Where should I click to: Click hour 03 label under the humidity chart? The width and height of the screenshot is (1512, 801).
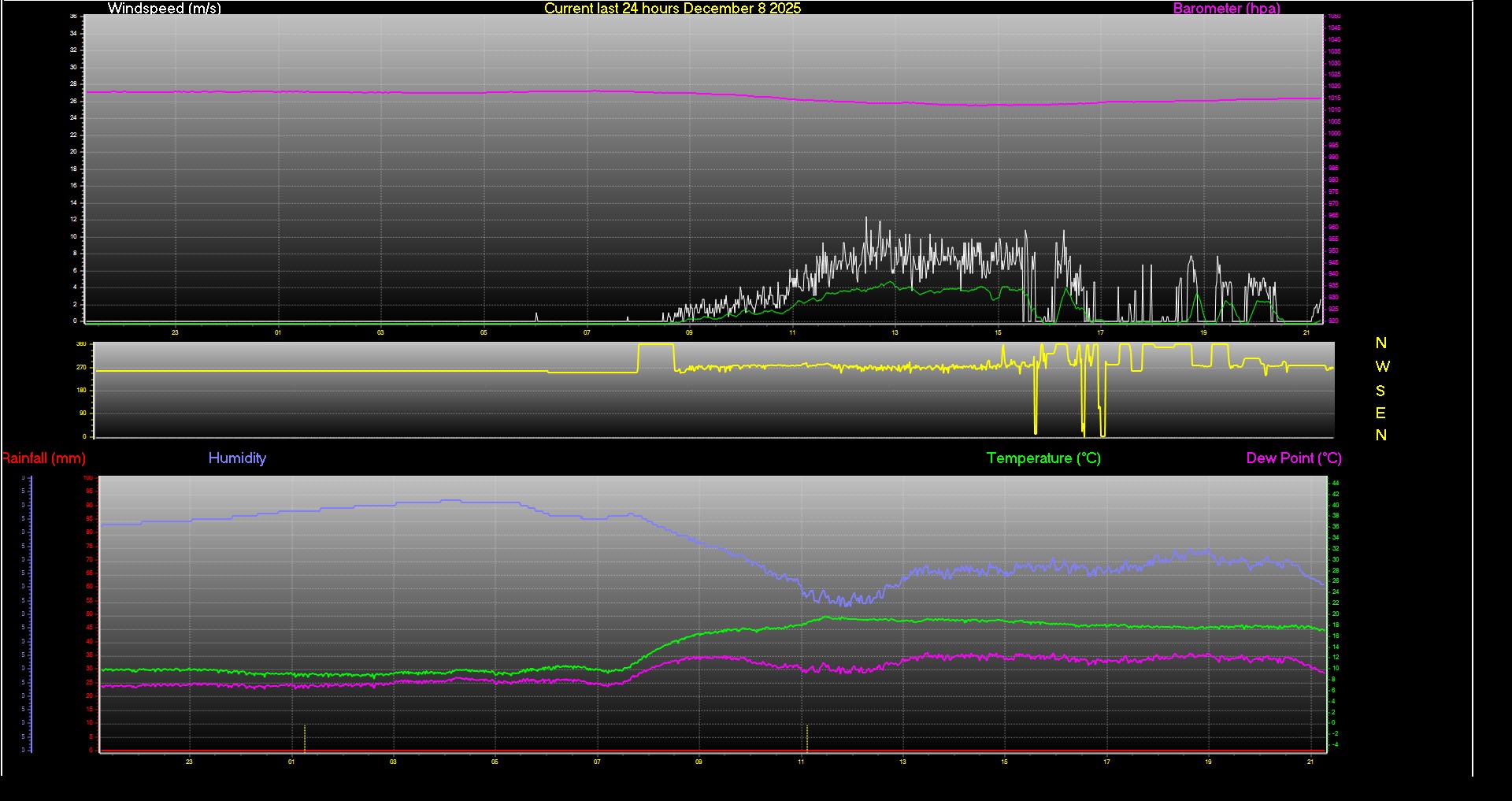tap(393, 762)
